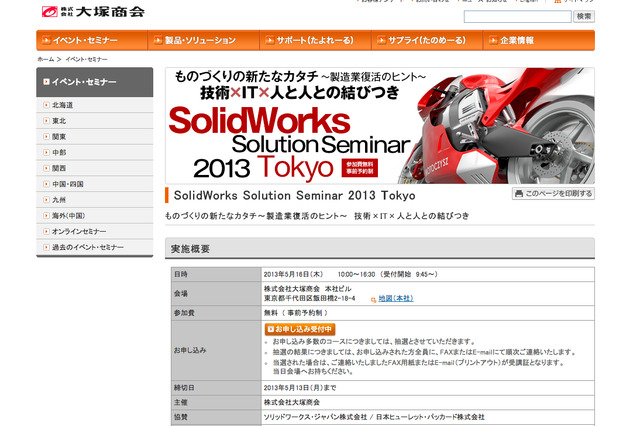This screenshot has width=640, height=426.
Task: Click the 協賛 table header cell
Action: [x=216, y=417]
